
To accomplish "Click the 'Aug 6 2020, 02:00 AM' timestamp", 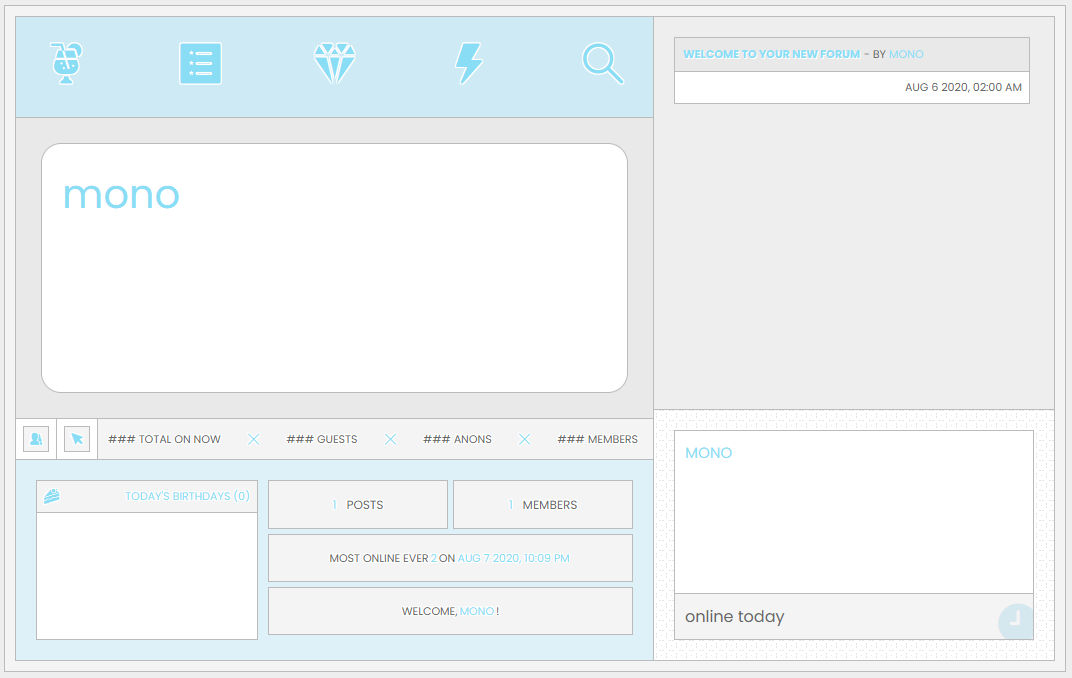I will click(x=963, y=87).
